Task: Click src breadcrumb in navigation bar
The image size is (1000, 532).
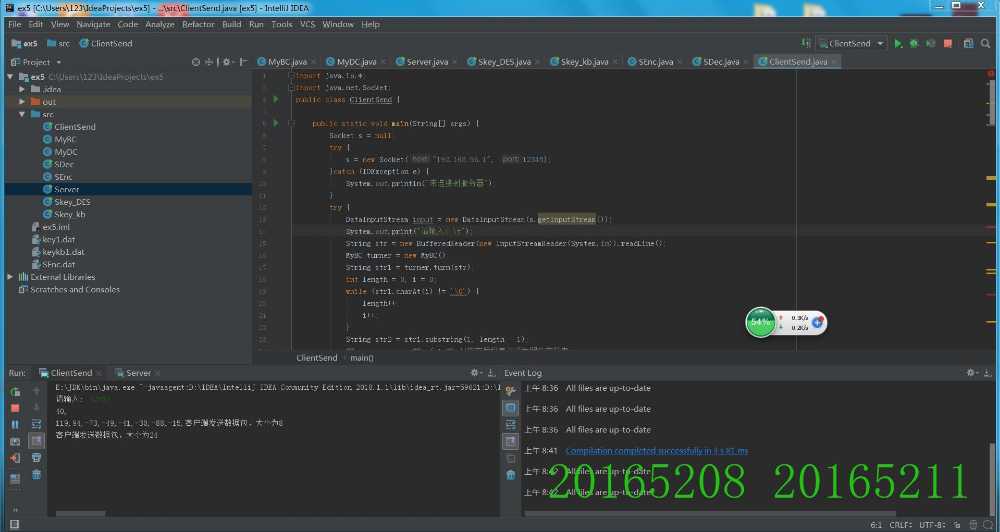Action: (x=59, y=43)
